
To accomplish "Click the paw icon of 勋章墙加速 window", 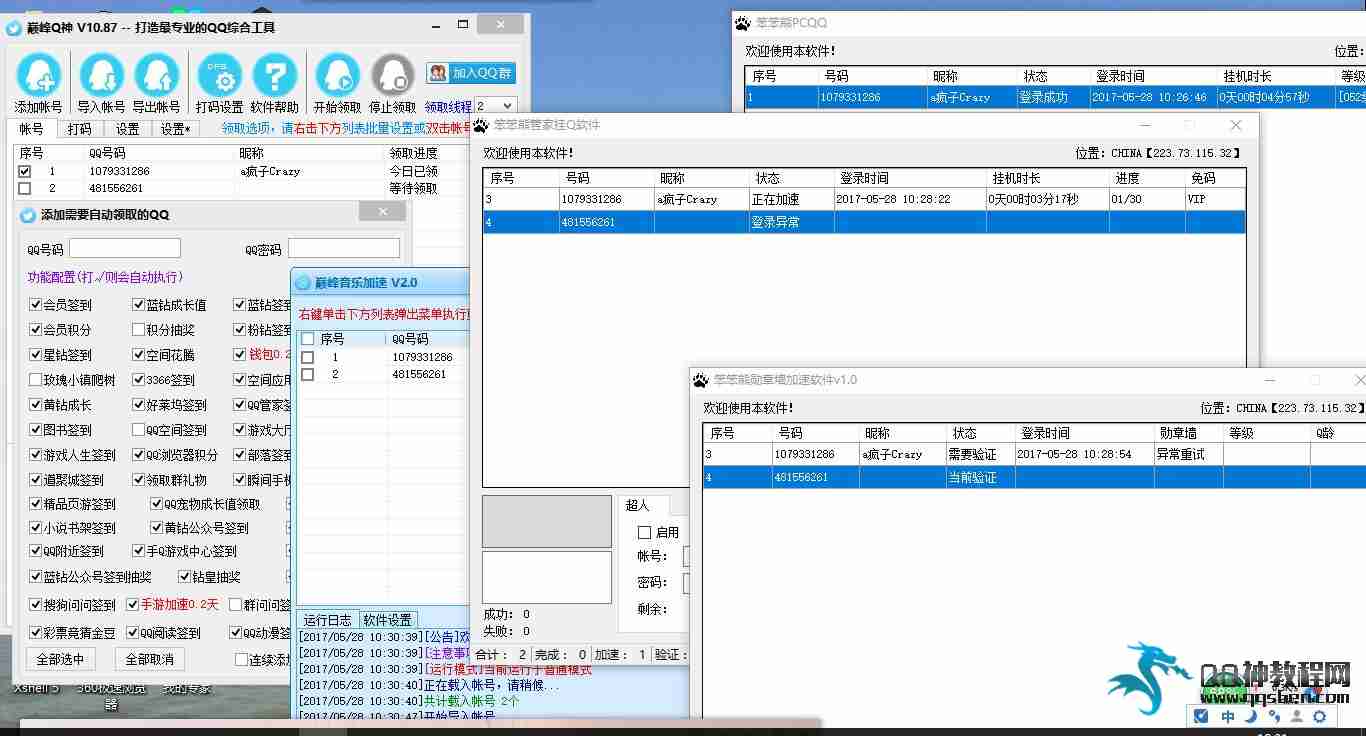I will coord(700,380).
